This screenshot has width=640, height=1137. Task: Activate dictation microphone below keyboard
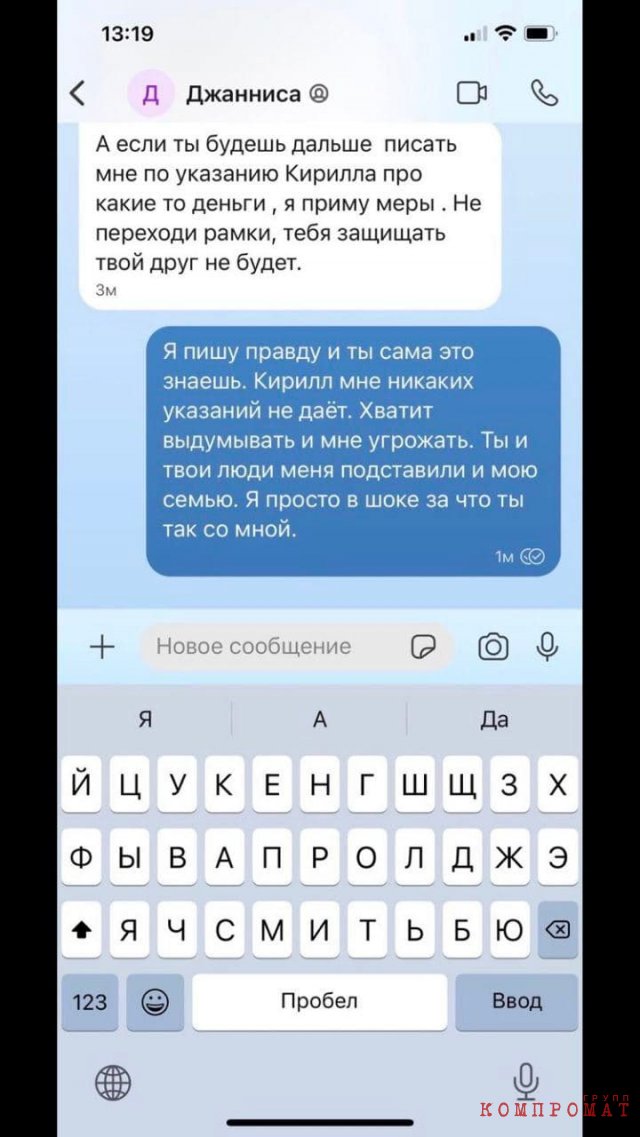525,1083
